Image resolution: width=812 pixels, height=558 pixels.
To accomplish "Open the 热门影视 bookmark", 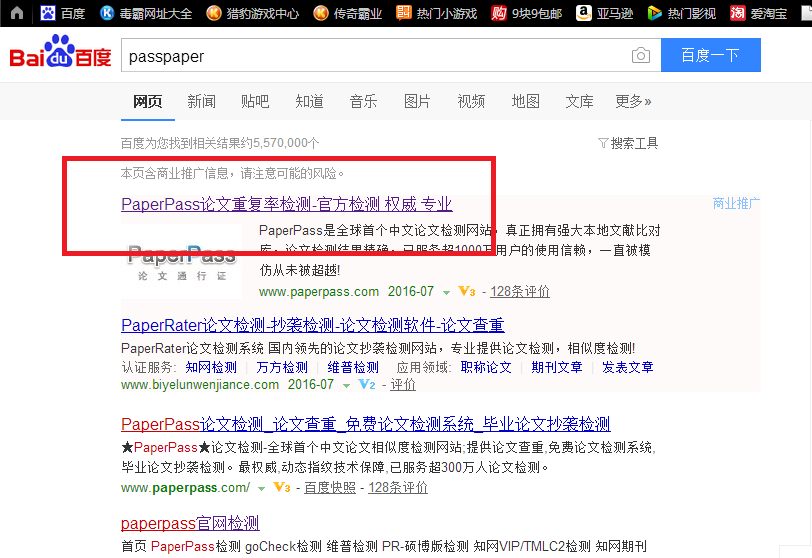I will (x=682, y=13).
